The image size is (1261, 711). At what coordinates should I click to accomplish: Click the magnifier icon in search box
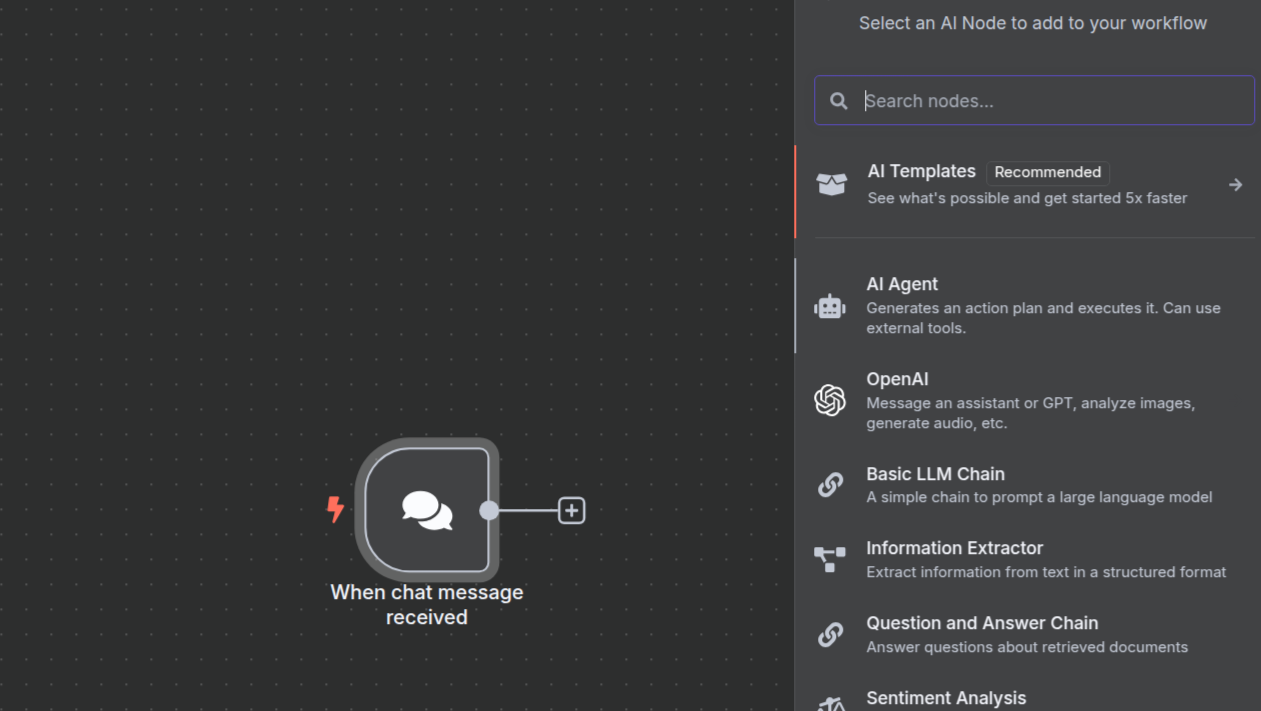pos(839,101)
